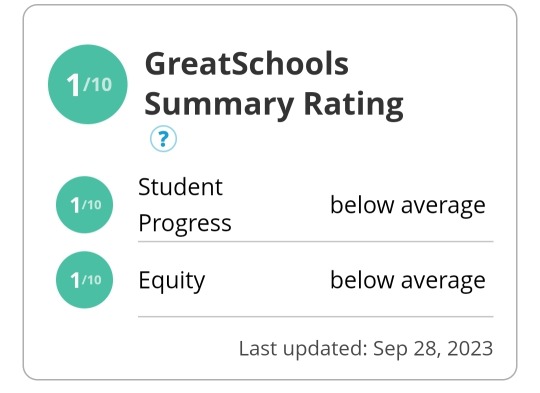Click the word GreatSchools in the title
The image size is (540, 393).
pyautogui.click(x=247, y=64)
